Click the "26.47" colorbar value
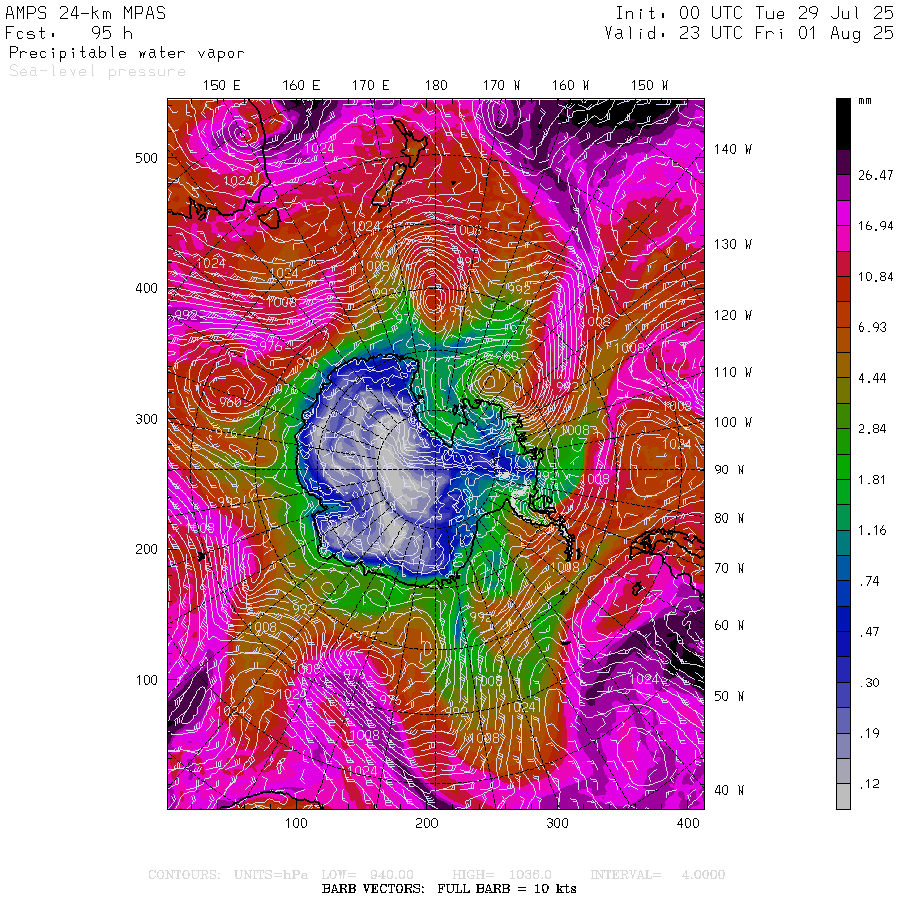Screen dimensions: 900x900 876,175
